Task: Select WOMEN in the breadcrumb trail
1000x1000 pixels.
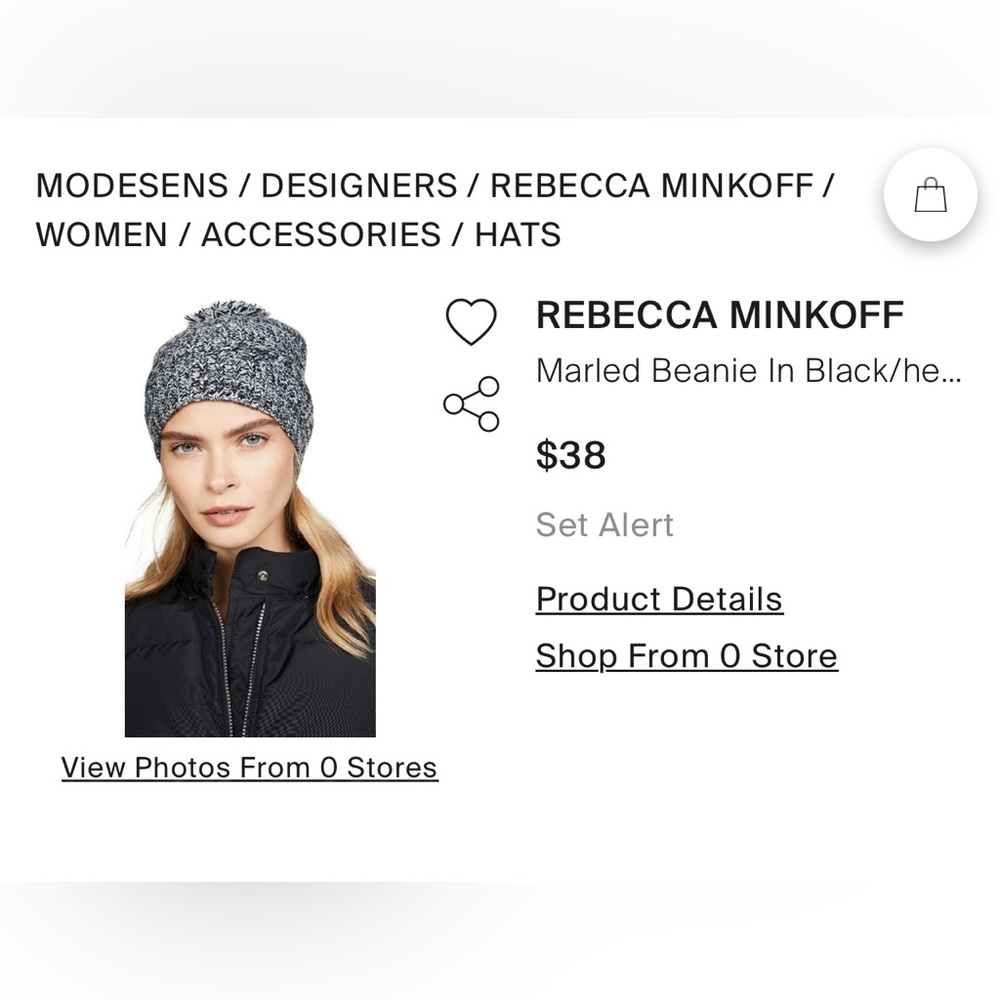Action: coord(100,235)
